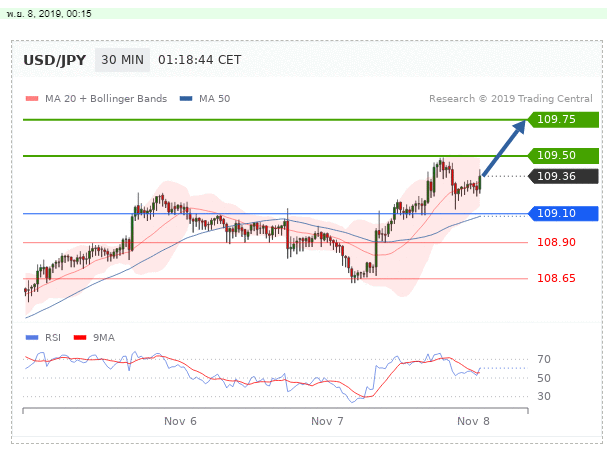The width and height of the screenshot is (607, 450).
Task: Click the MA 50 legend label
Action: [214, 99]
